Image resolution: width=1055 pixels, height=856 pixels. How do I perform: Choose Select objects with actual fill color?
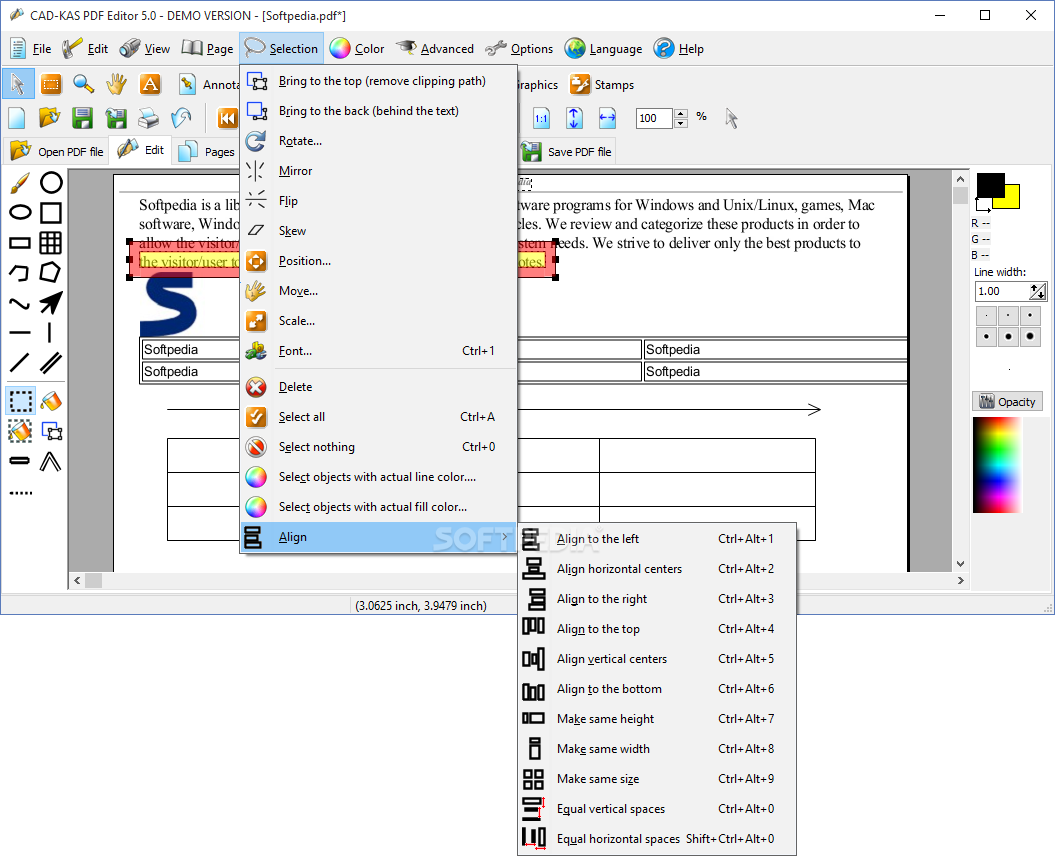pos(378,507)
